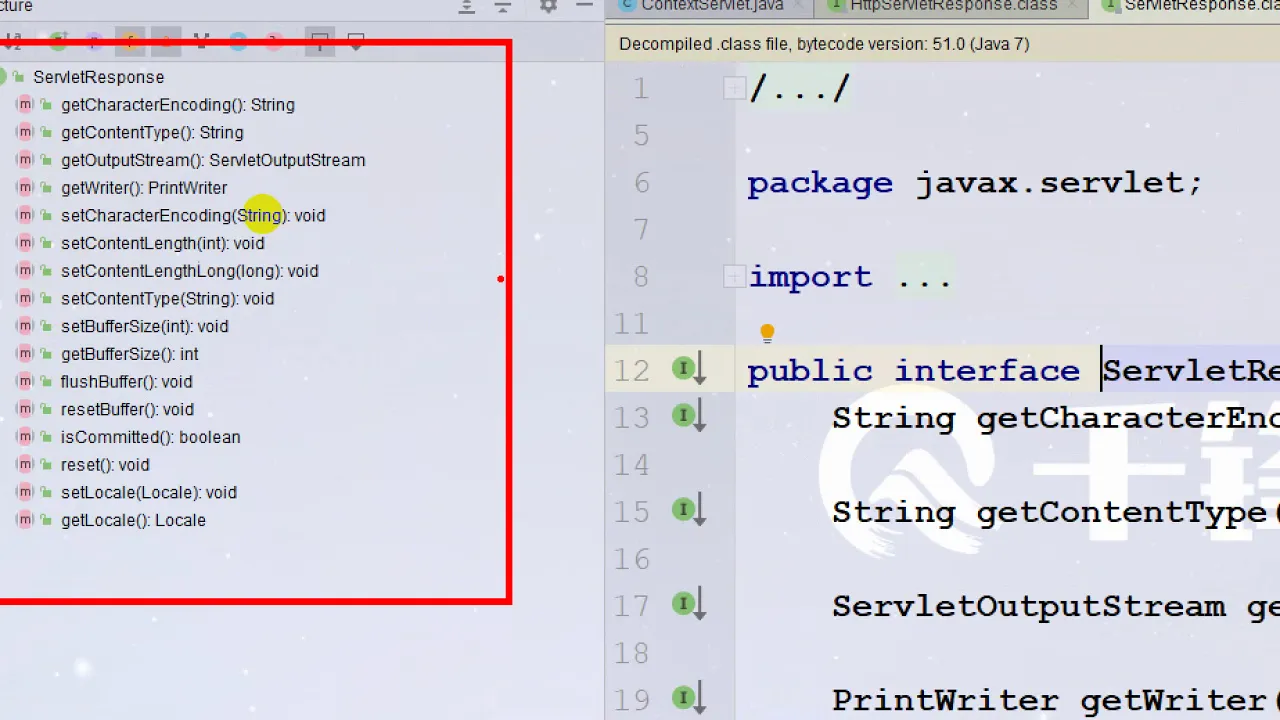The height and width of the screenshot is (720, 1280).
Task: Toggle Autoscroll to Source in Structure toolbar
Action: tap(320, 42)
